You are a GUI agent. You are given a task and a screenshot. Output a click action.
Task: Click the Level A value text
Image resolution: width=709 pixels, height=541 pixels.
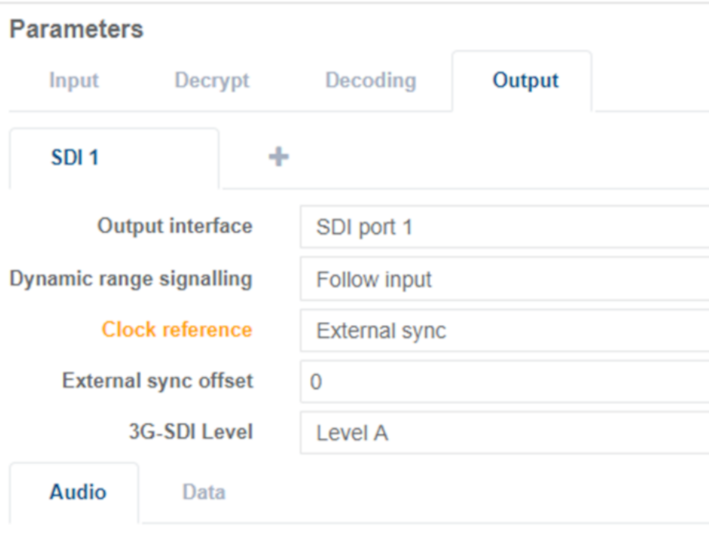click(352, 433)
